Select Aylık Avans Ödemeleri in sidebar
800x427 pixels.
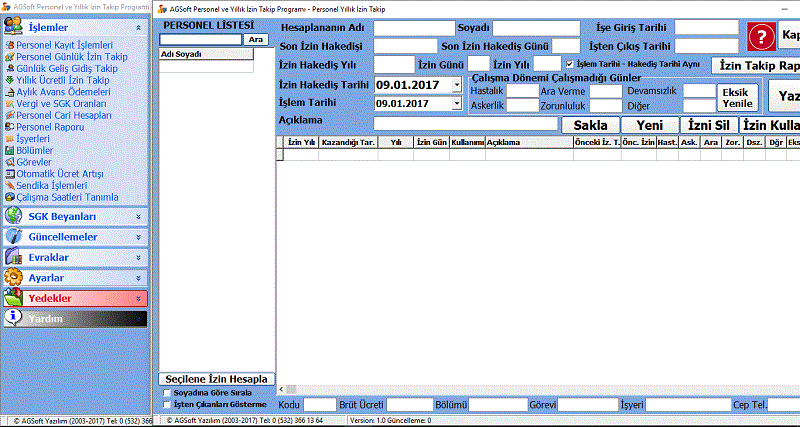coord(65,91)
